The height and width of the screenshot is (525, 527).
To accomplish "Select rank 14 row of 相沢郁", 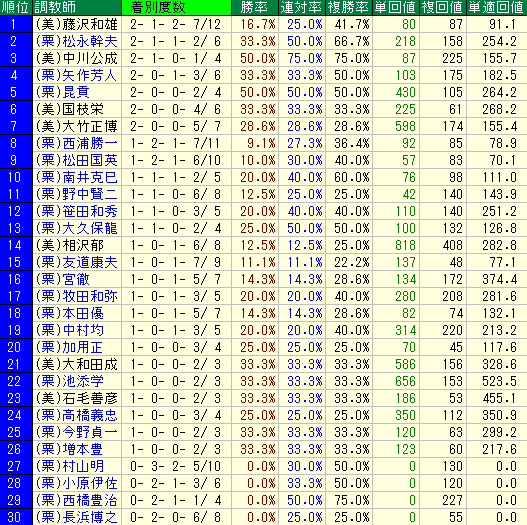I will (264, 245).
